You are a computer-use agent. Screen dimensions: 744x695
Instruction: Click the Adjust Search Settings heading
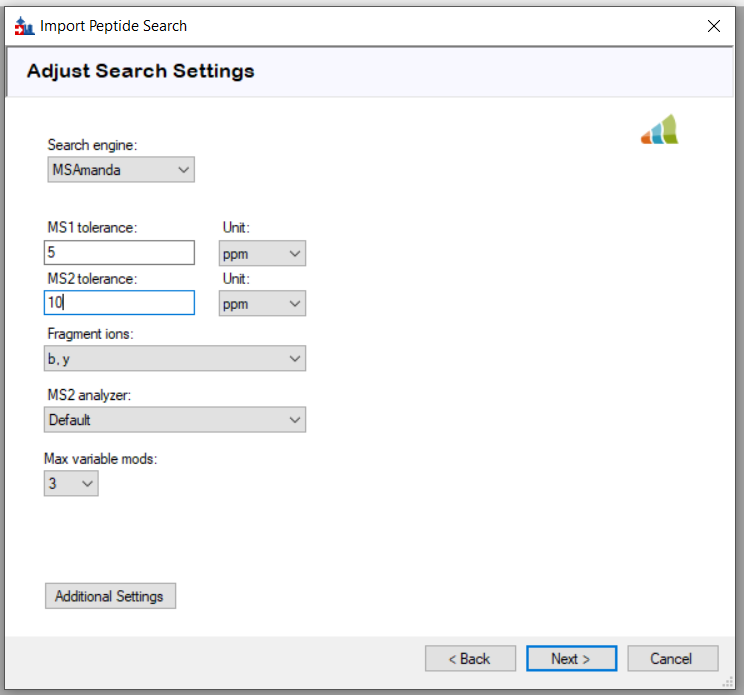(x=140, y=71)
